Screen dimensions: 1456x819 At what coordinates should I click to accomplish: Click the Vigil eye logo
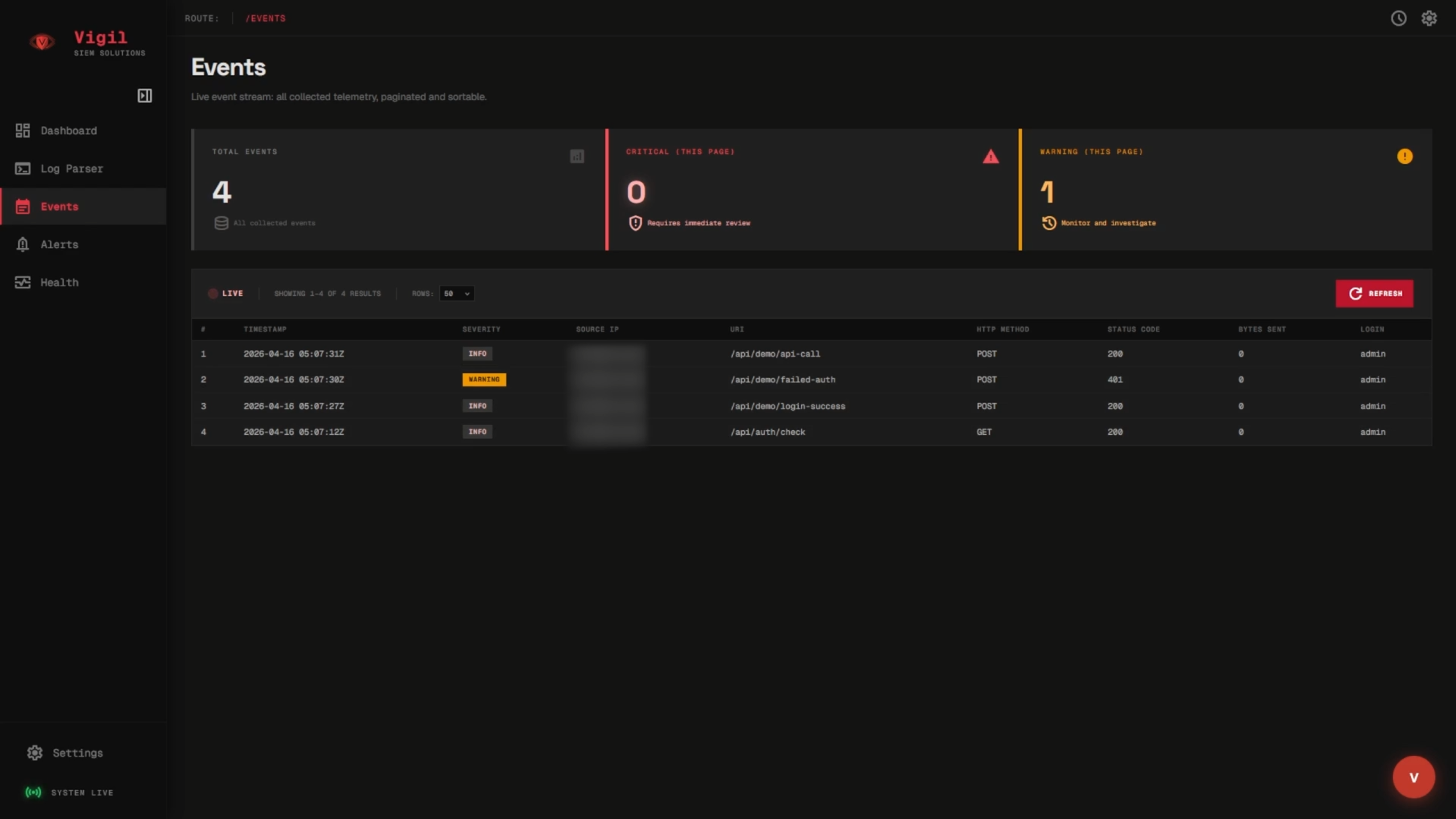pos(42,42)
